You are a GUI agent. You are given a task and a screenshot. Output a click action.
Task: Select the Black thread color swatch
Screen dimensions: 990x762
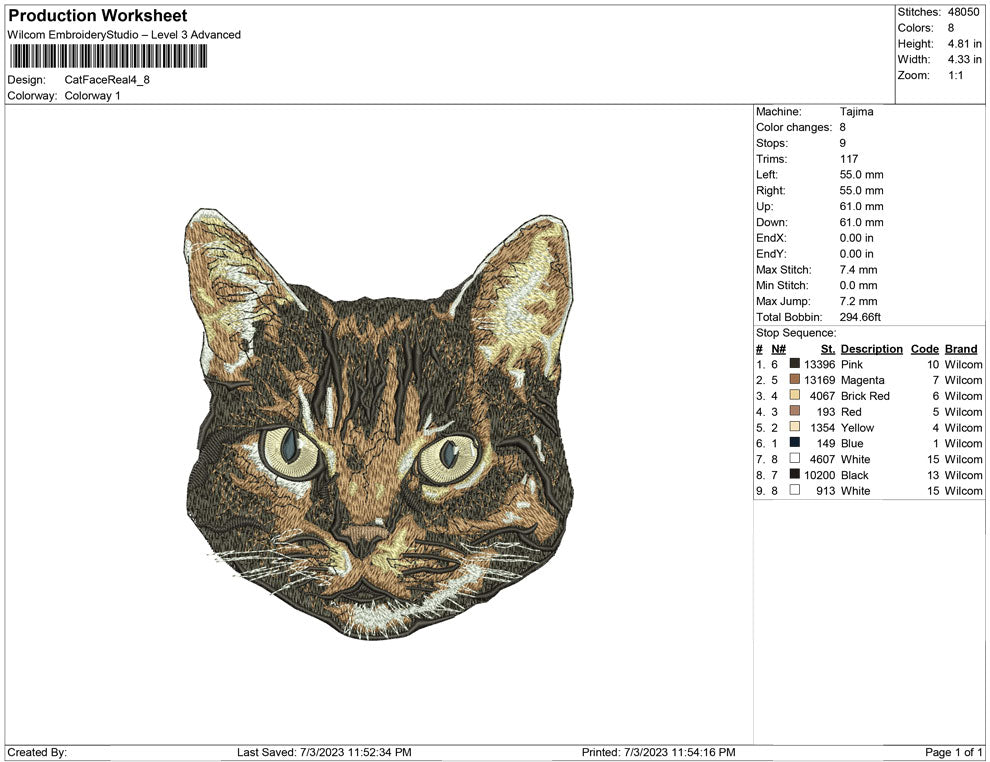795,475
